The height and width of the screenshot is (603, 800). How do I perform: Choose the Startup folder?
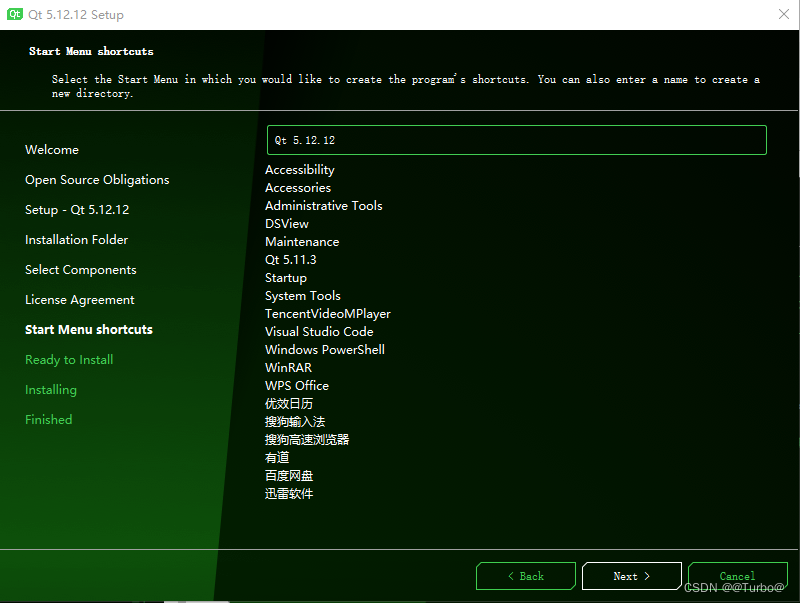[286, 278]
